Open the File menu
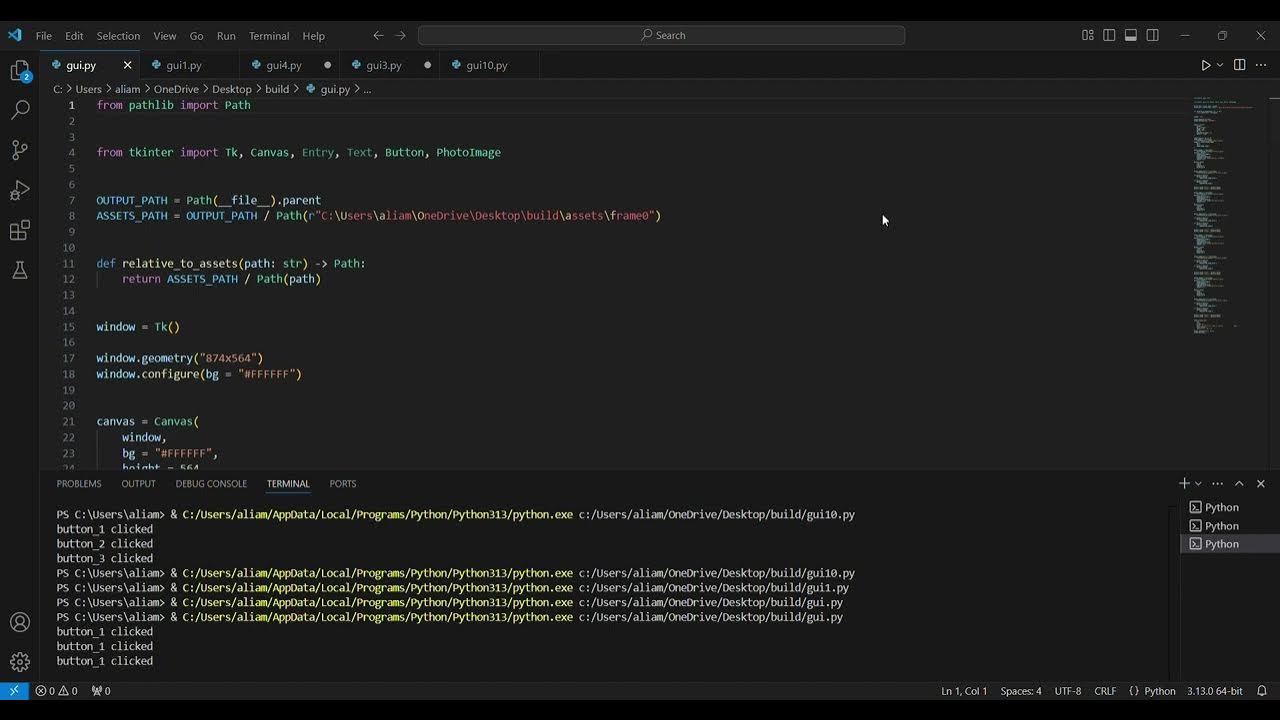The image size is (1280, 720). click(44, 35)
